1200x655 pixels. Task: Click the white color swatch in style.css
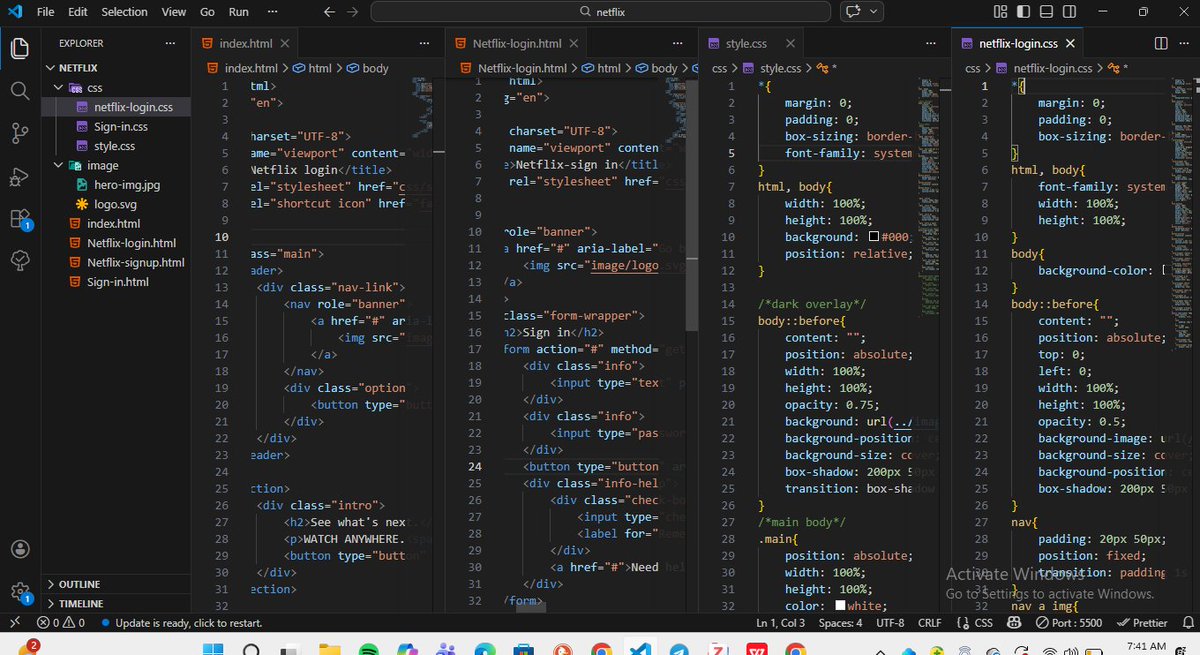pos(840,606)
